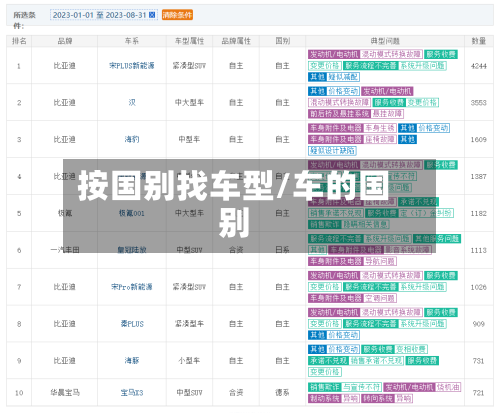
Task: Open the 海豹 car series link
Action: [132, 139]
